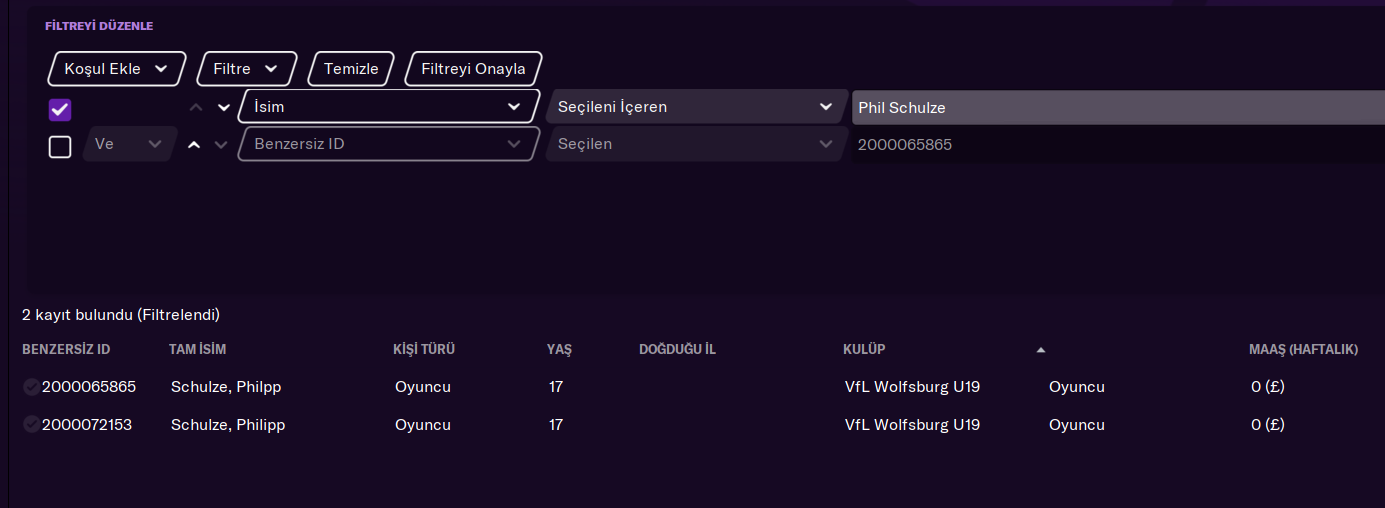The width and height of the screenshot is (1385, 508).
Task: Click the Filtreyi Onayla button
Action: (473, 69)
